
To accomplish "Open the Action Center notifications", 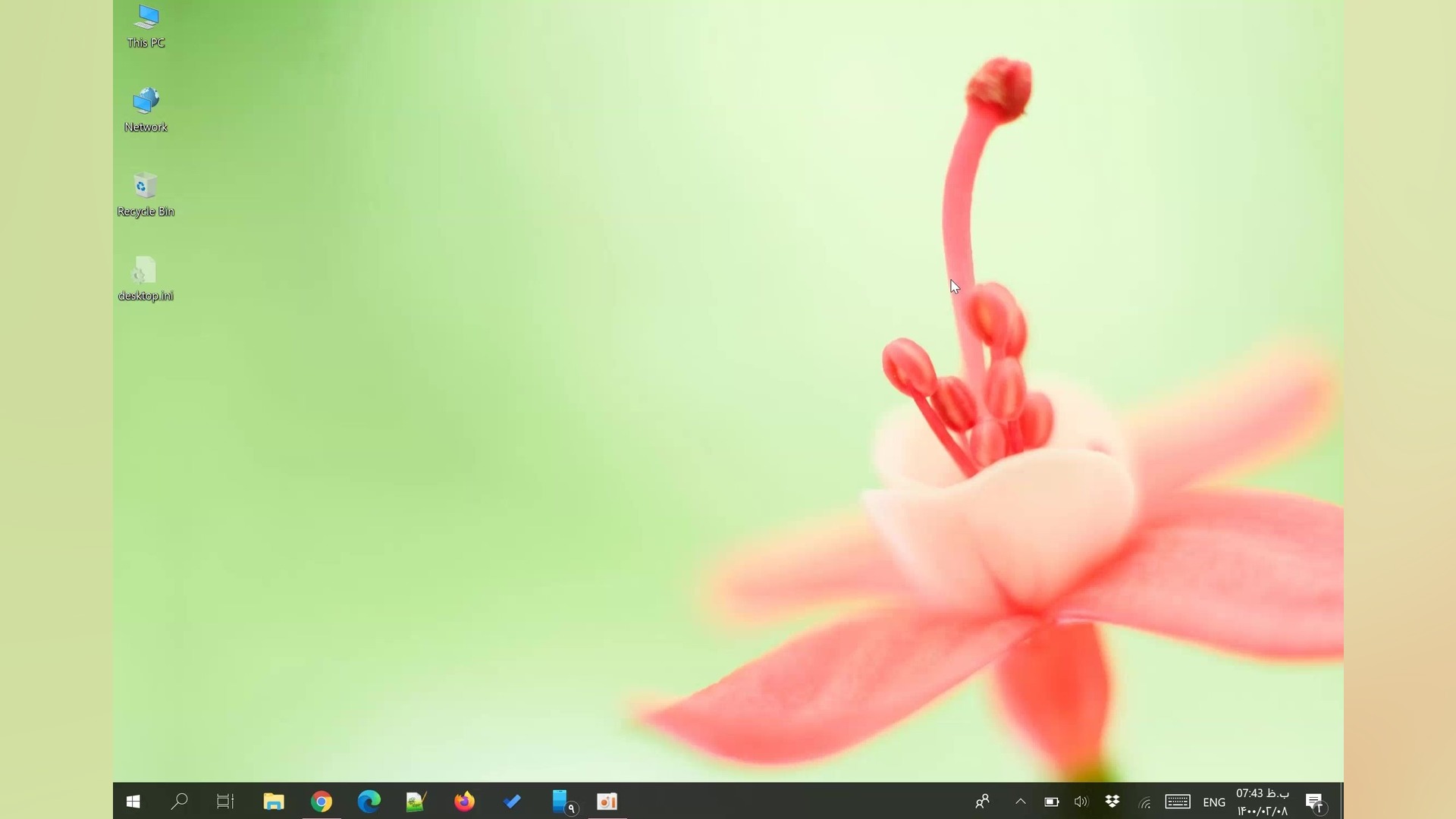I will tap(1315, 802).
